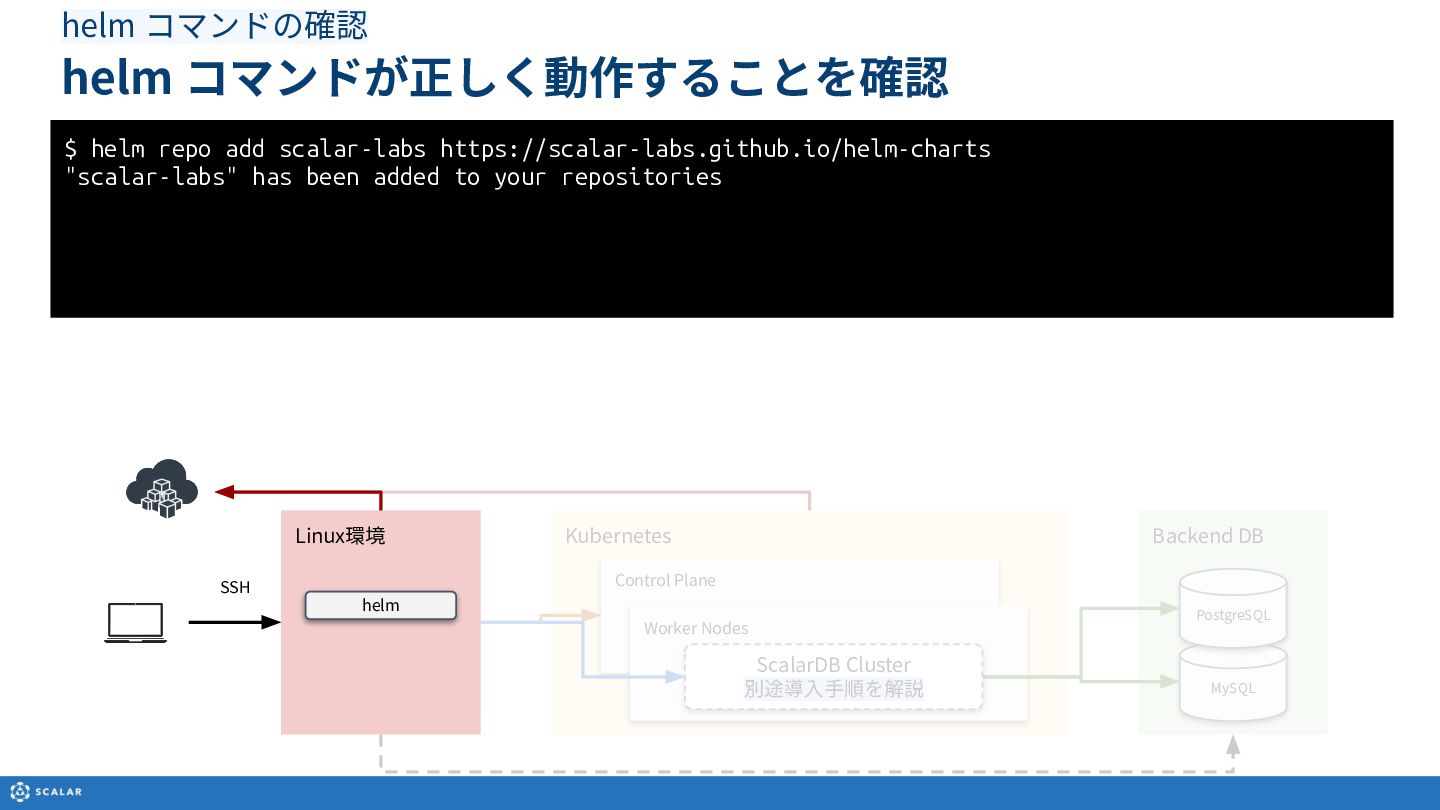
Task: Click the Backend DB heading
Action: point(1207,536)
